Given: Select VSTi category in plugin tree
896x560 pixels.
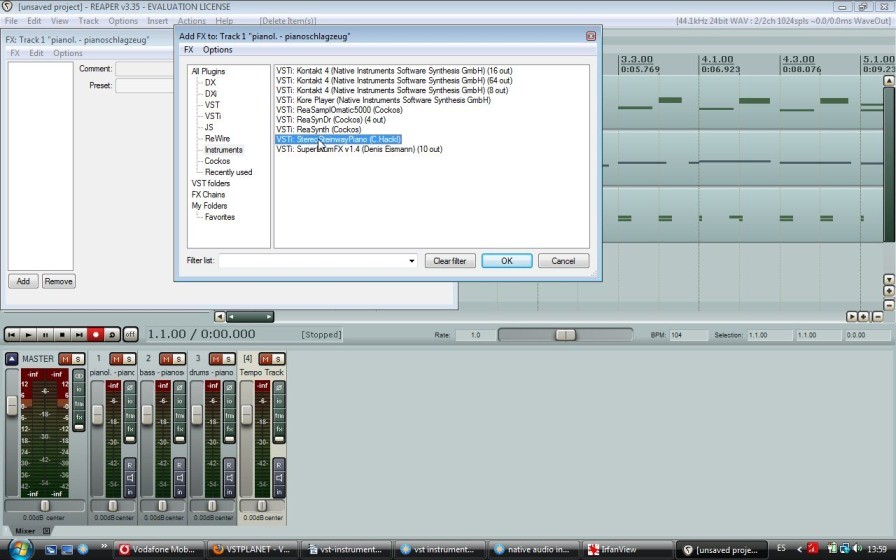Looking at the screenshot, I should point(213,116).
